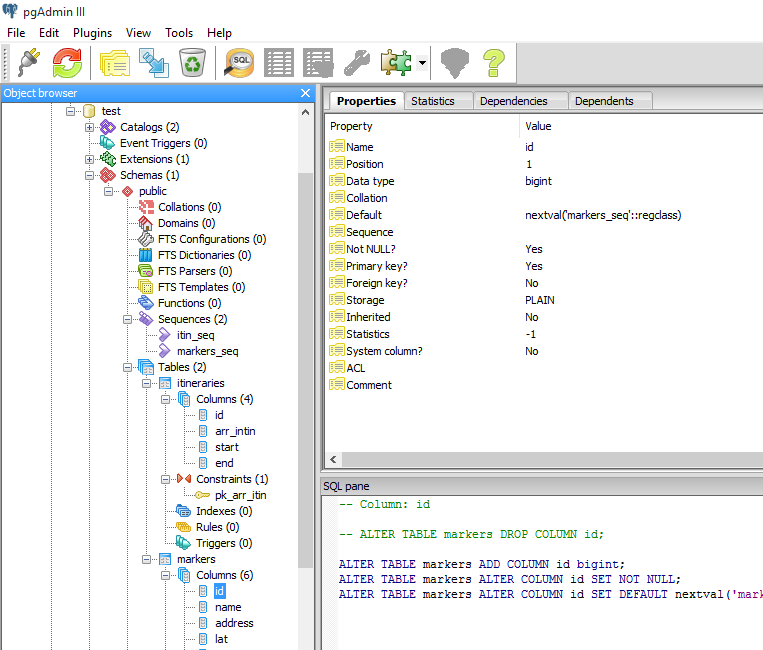Open the plugins puzzle piece icon

396,63
